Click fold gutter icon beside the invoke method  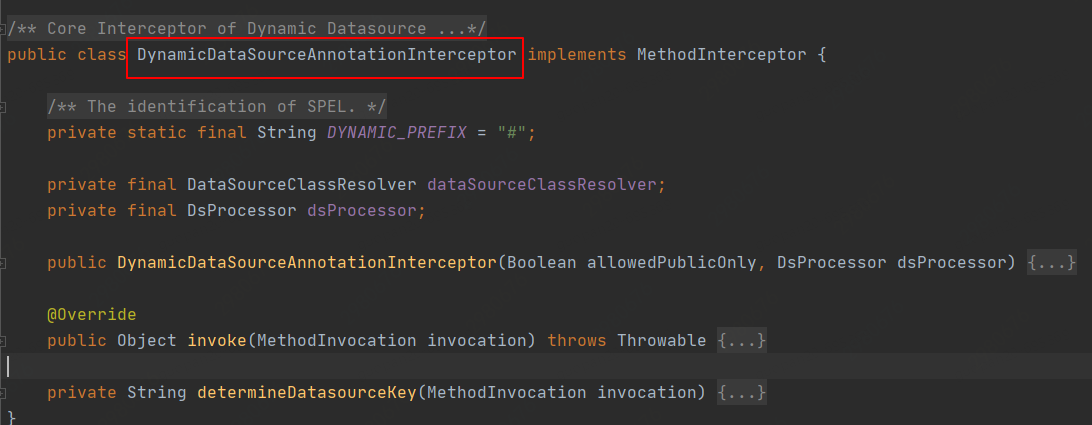(x=3, y=341)
